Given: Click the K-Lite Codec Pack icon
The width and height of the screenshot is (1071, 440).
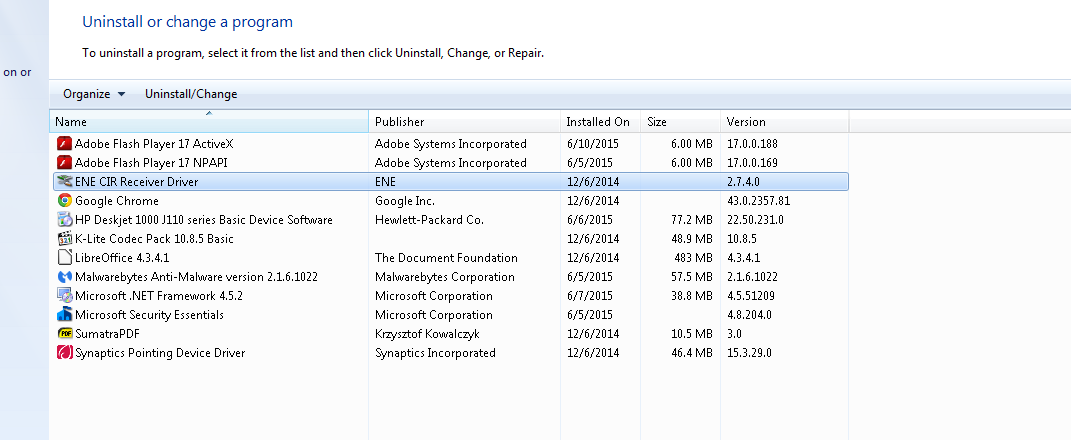Looking at the screenshot, I should [64, 239].
